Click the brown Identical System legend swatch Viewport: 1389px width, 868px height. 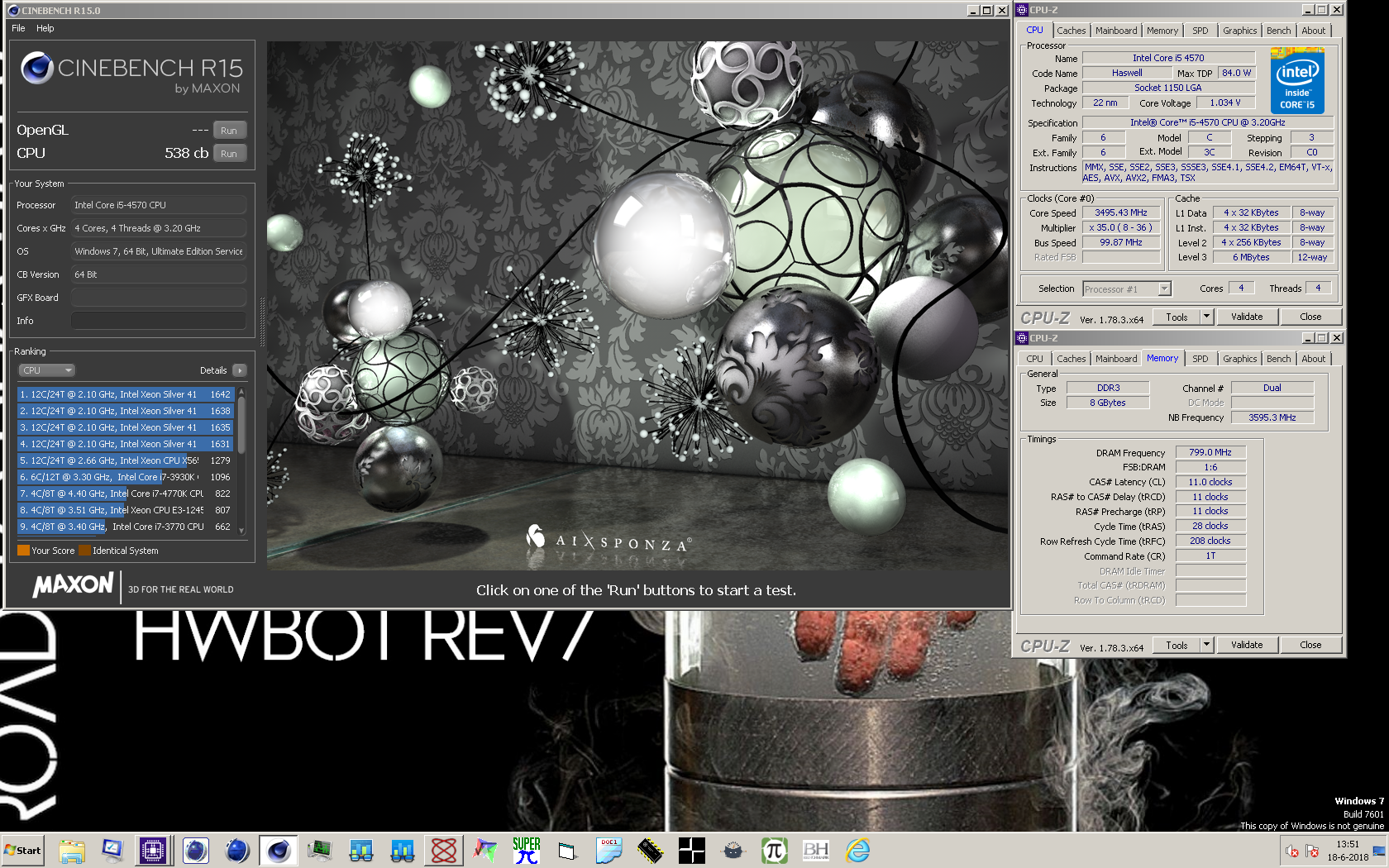[x=84, y=550]
